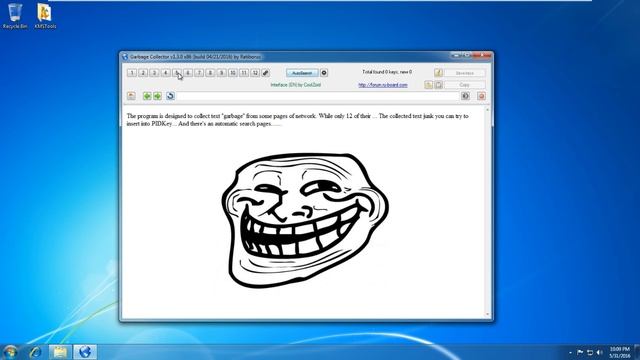The height and width of the screenshot is (360, 640).
Task: Click the Garbage Collector title bar icon
Action: pyautogui.click(x=125, y=57)
